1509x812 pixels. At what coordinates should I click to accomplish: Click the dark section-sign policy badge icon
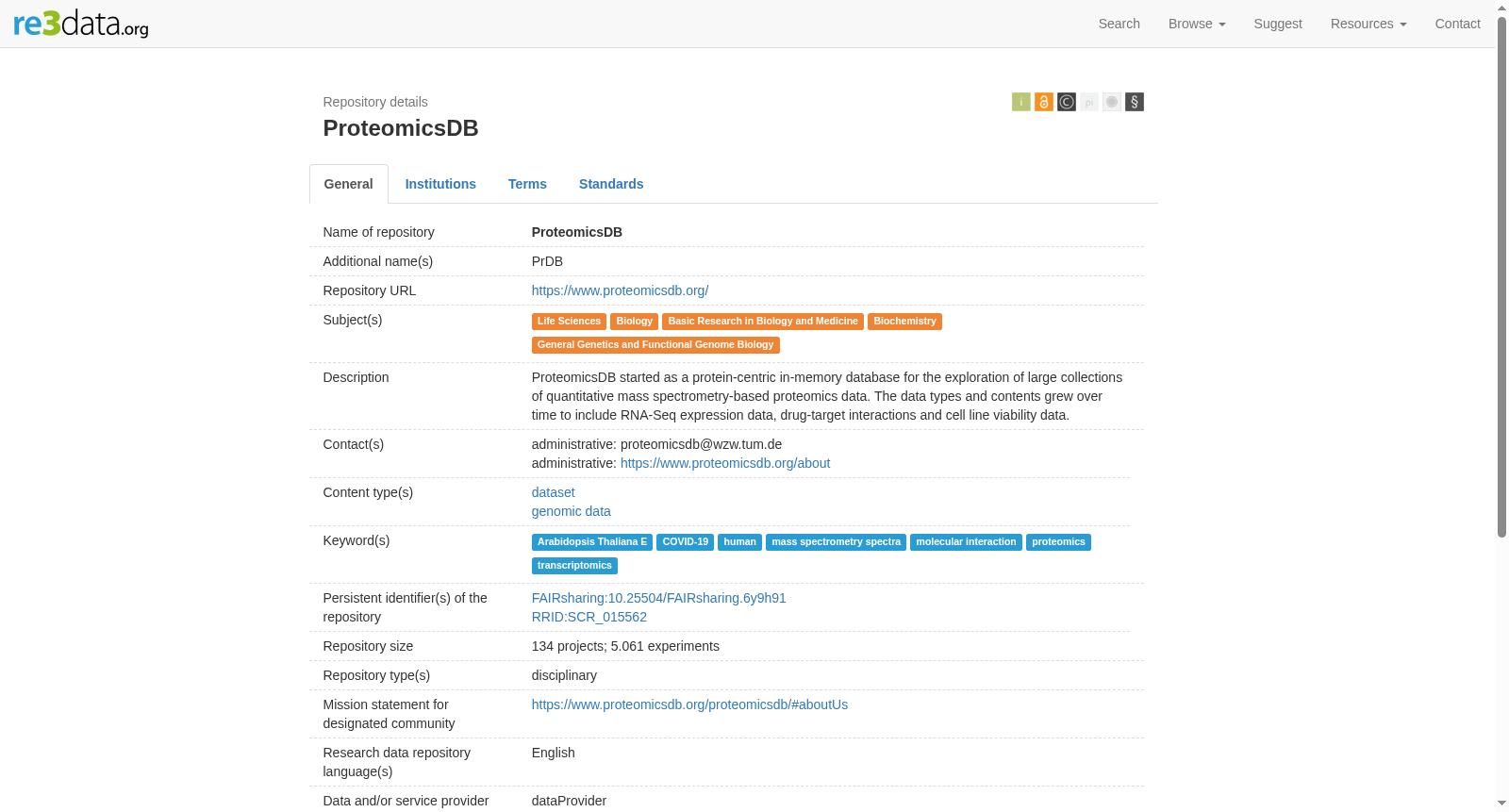pyautogui.click(x=1134, y=102)
